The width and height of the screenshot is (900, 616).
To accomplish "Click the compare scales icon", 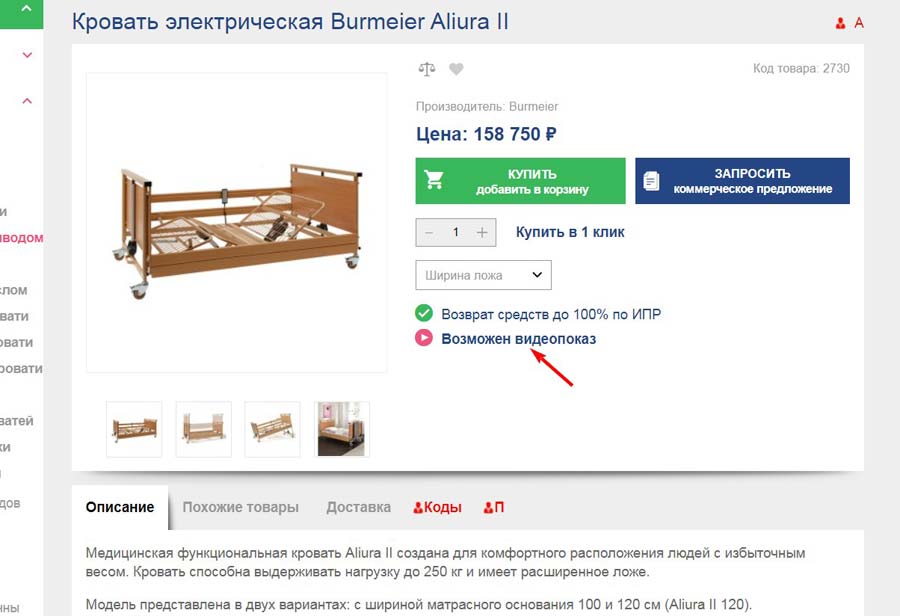I will coord(426,69).
